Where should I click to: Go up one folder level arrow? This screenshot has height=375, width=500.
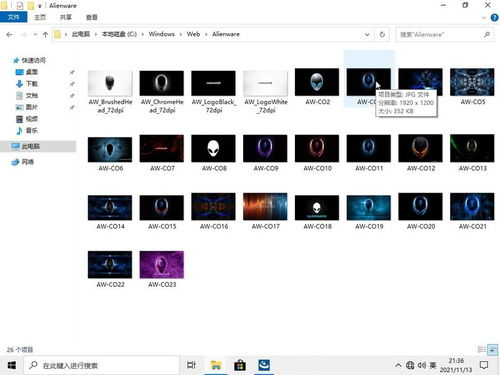(x=45, y=35)
